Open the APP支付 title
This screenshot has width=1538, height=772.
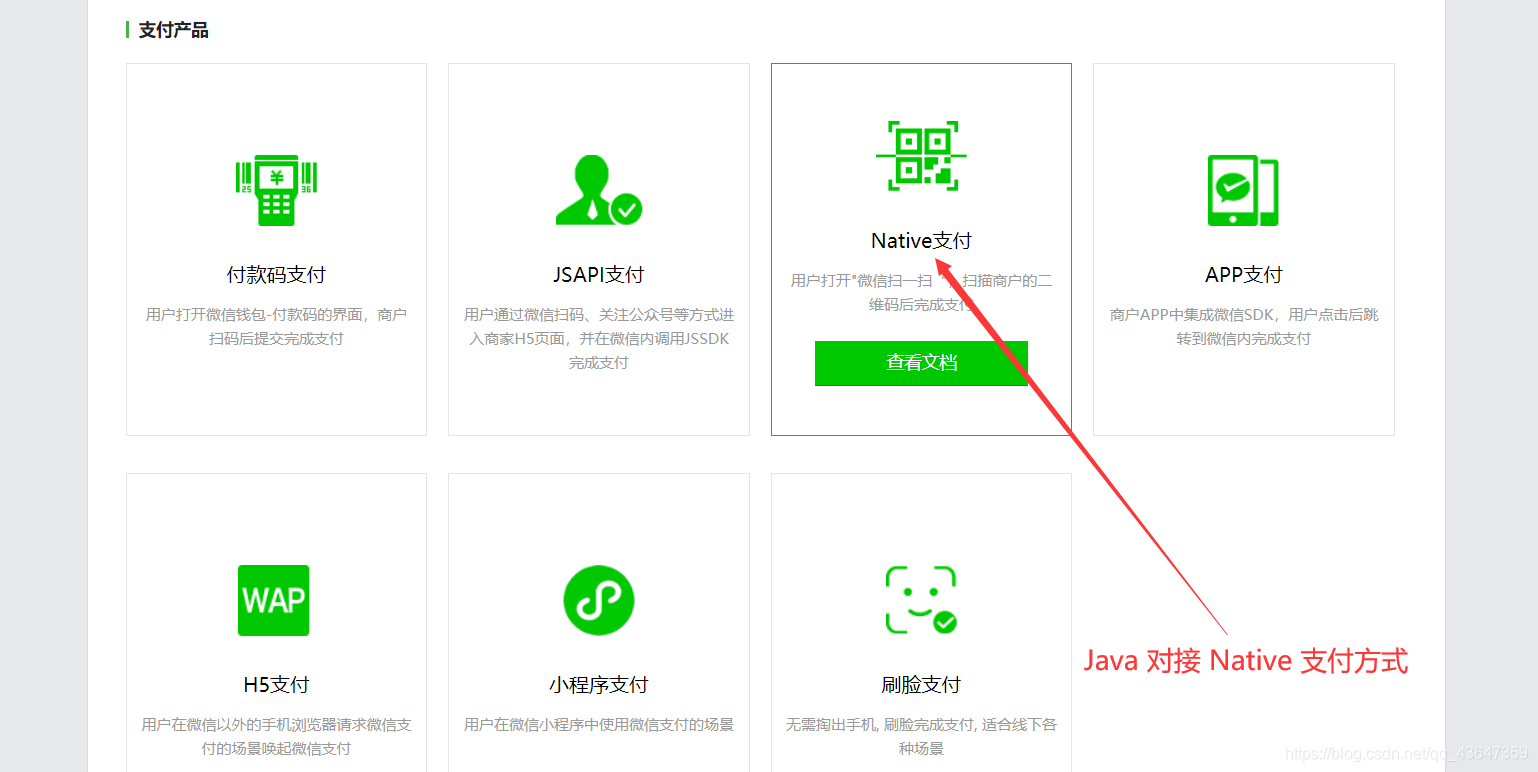coord(1243,275)
